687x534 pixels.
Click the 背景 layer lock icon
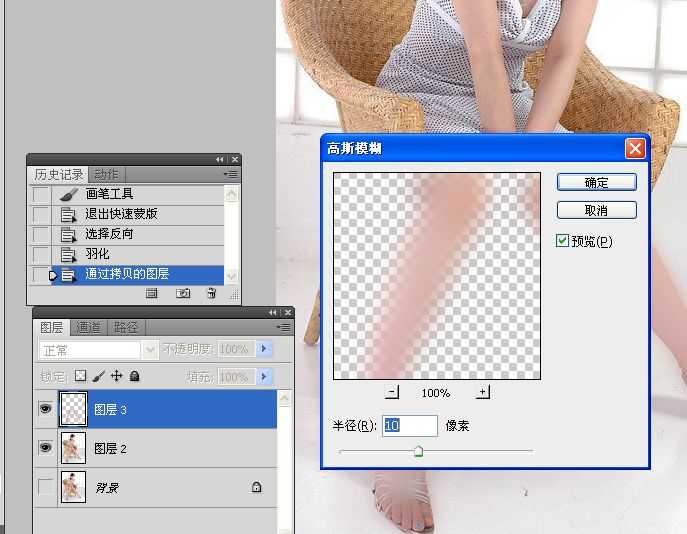(x=256, y=487)
